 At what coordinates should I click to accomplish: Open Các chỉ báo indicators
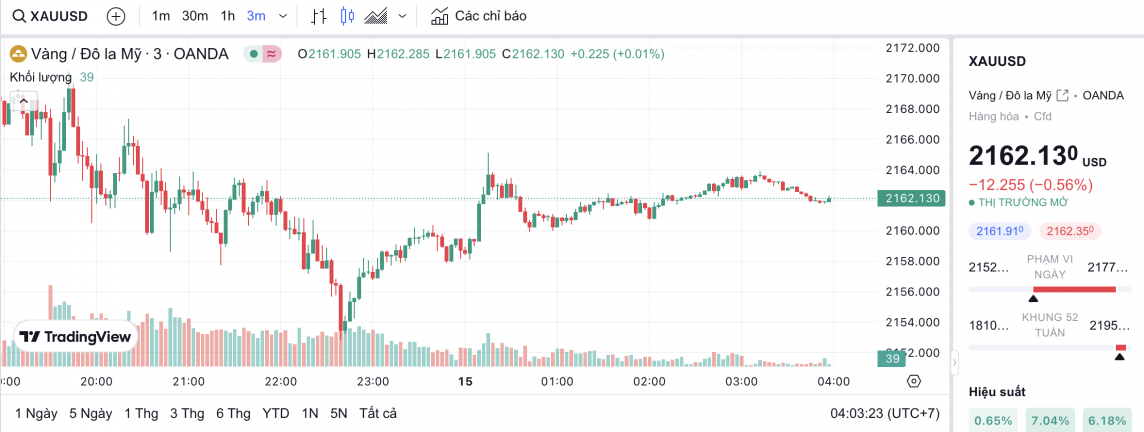(478, 16)
